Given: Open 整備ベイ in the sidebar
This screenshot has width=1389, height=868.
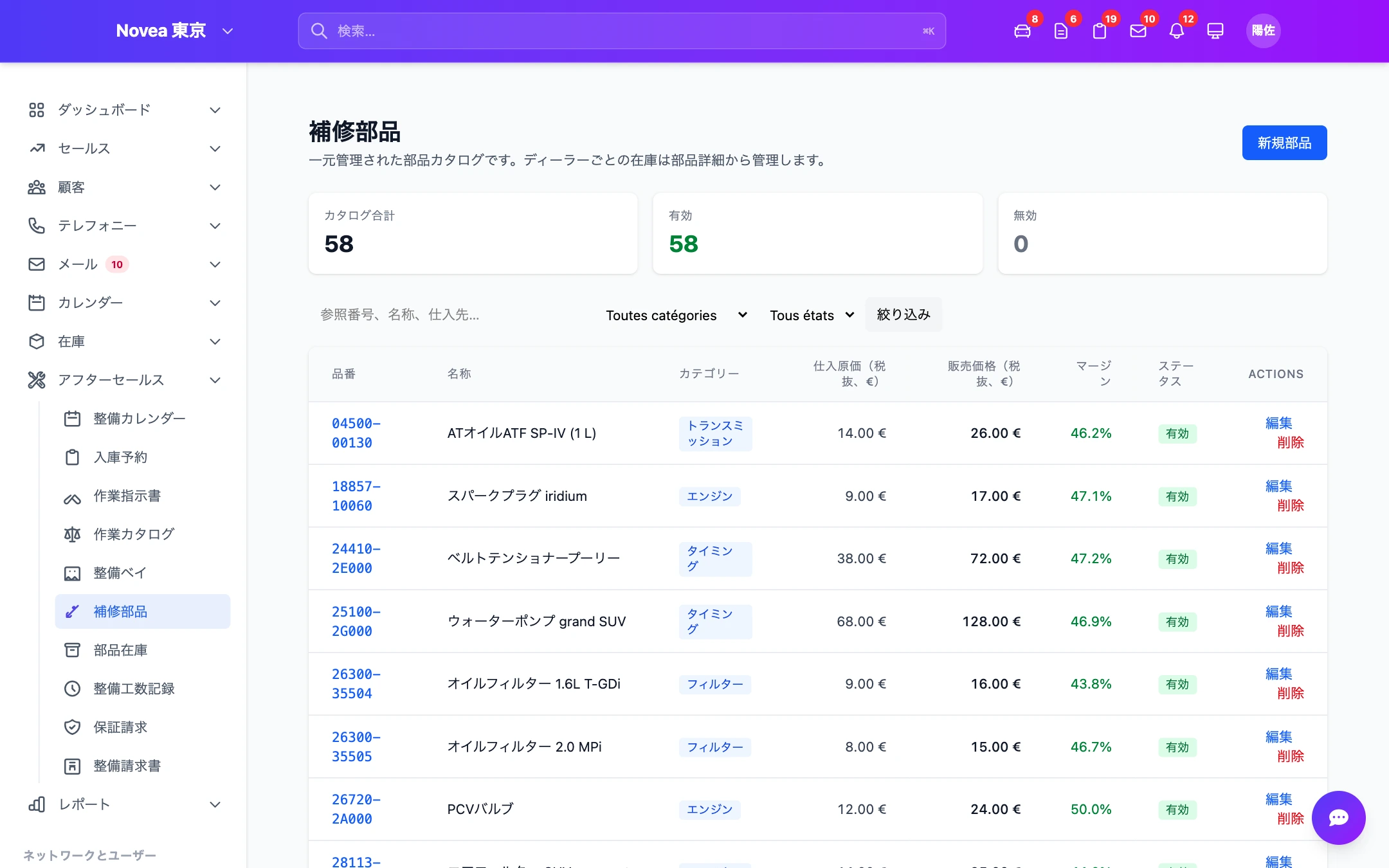Looking at the screenshot, I should [x=143, y=573].
